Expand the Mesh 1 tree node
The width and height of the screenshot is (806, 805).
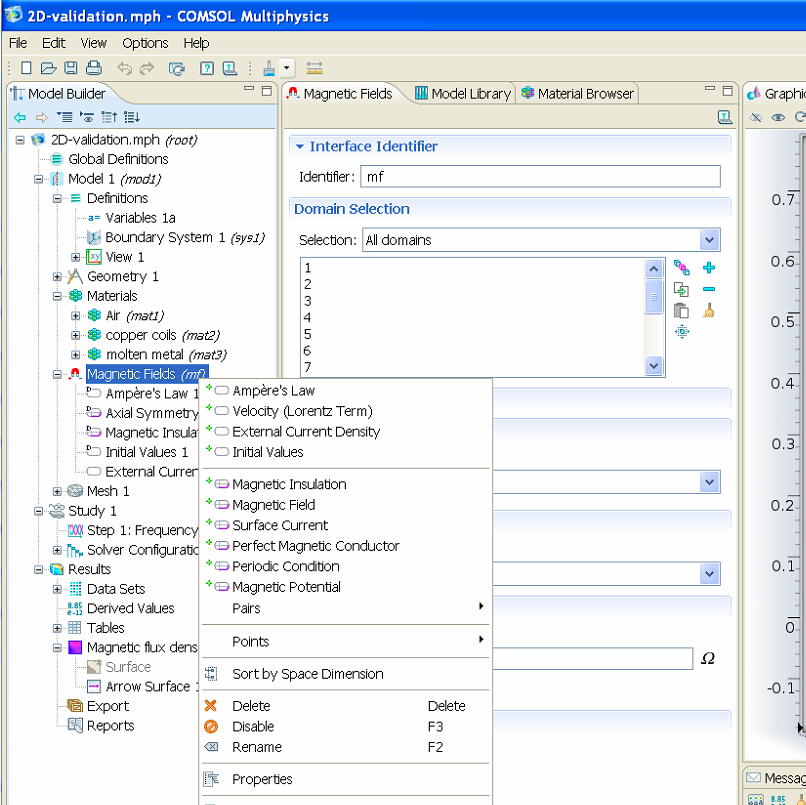coord(58,491)
